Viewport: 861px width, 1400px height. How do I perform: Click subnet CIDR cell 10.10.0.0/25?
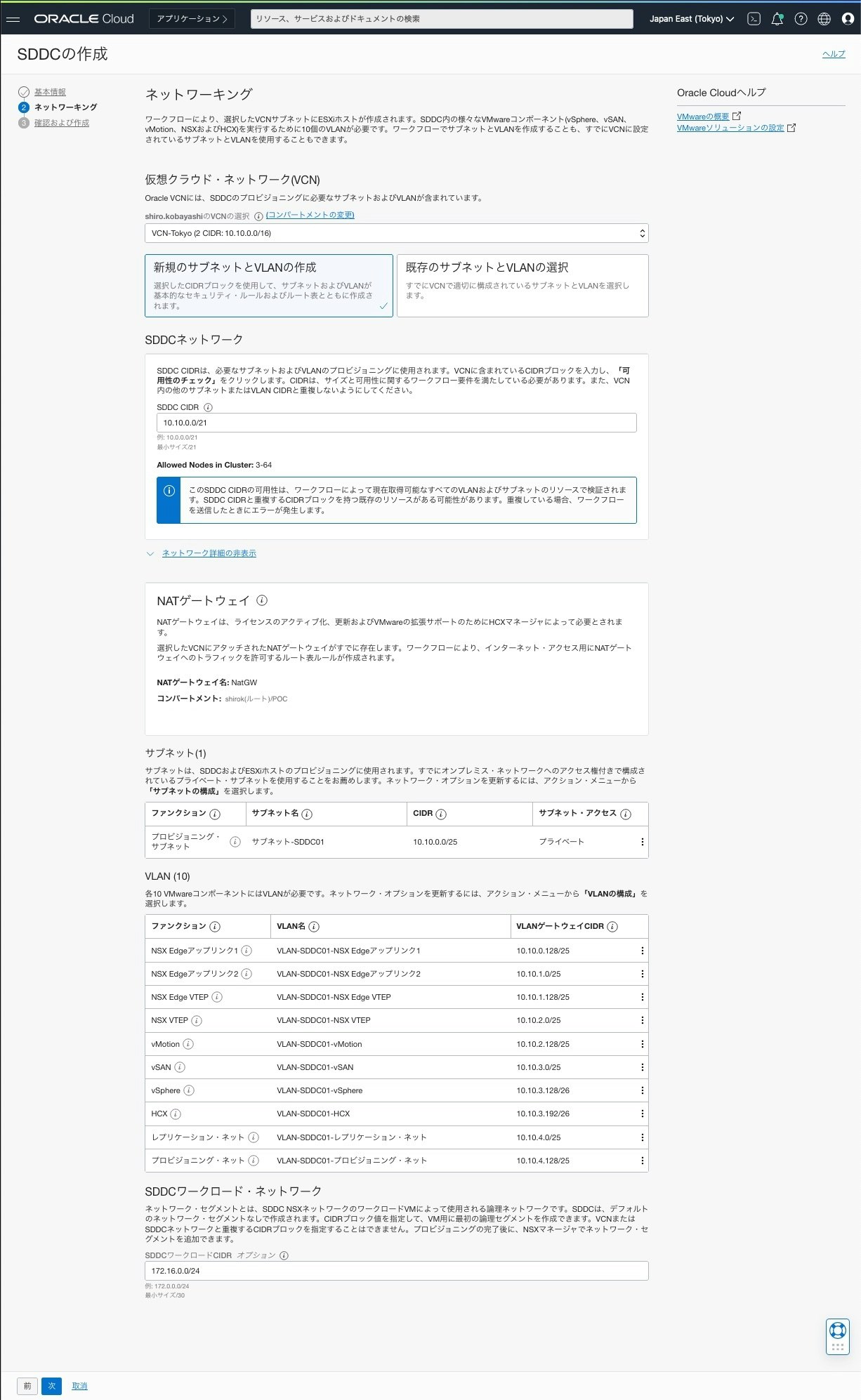(435, 842)
